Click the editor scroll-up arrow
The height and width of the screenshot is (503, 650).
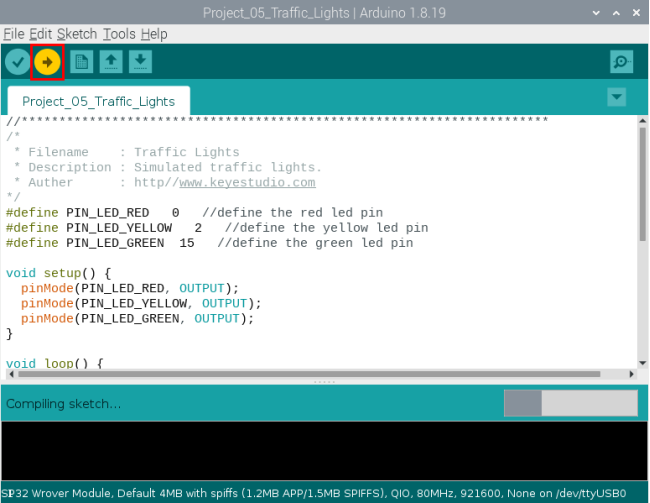click(642, 121)
